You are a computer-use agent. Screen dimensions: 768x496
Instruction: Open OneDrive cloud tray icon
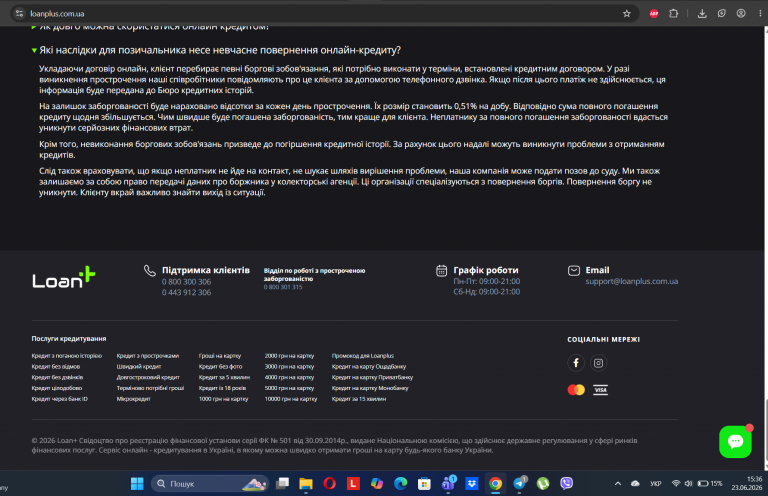click(635, 484)
